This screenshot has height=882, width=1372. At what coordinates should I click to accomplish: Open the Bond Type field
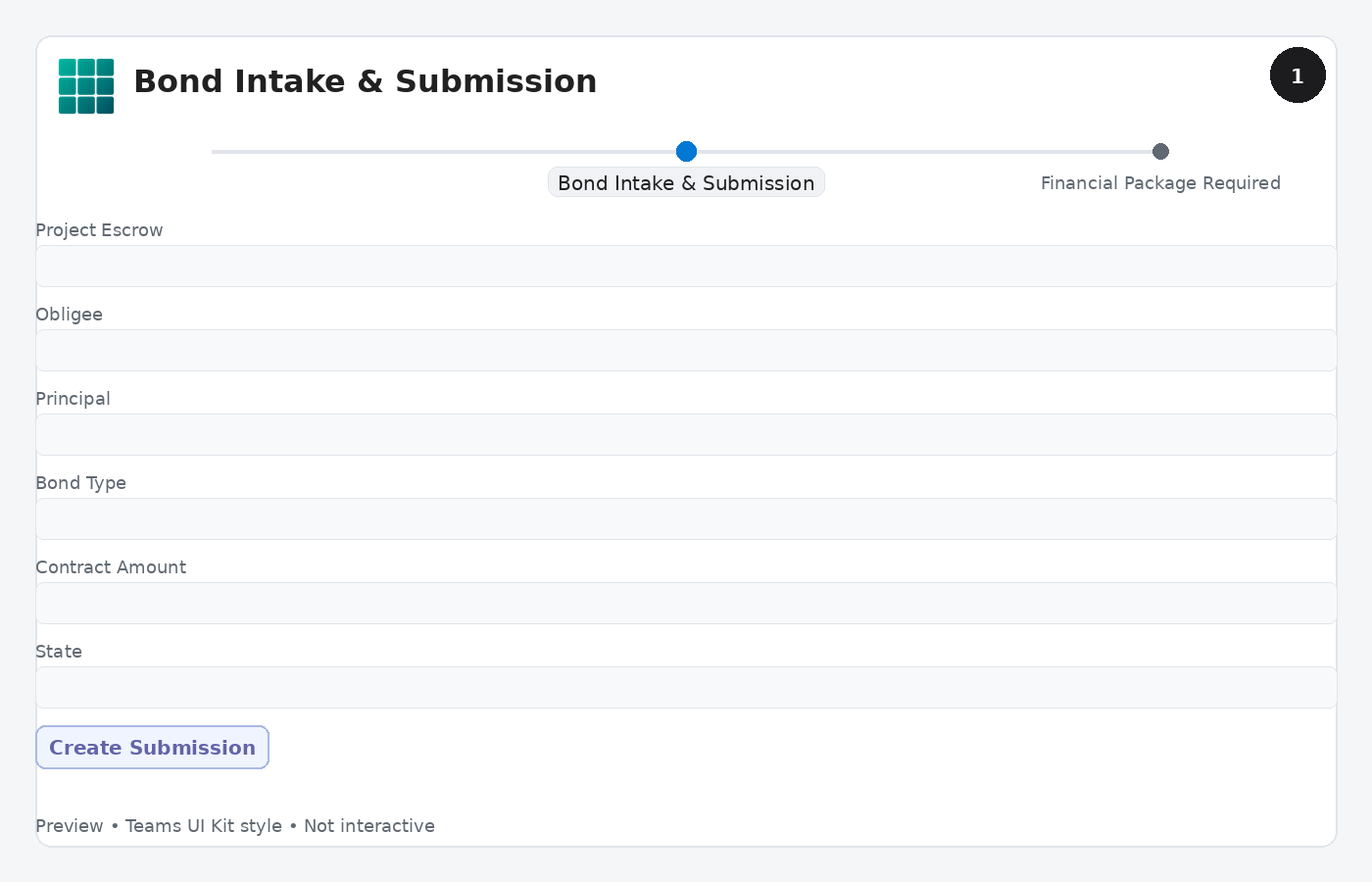click(x=686, y=518)
